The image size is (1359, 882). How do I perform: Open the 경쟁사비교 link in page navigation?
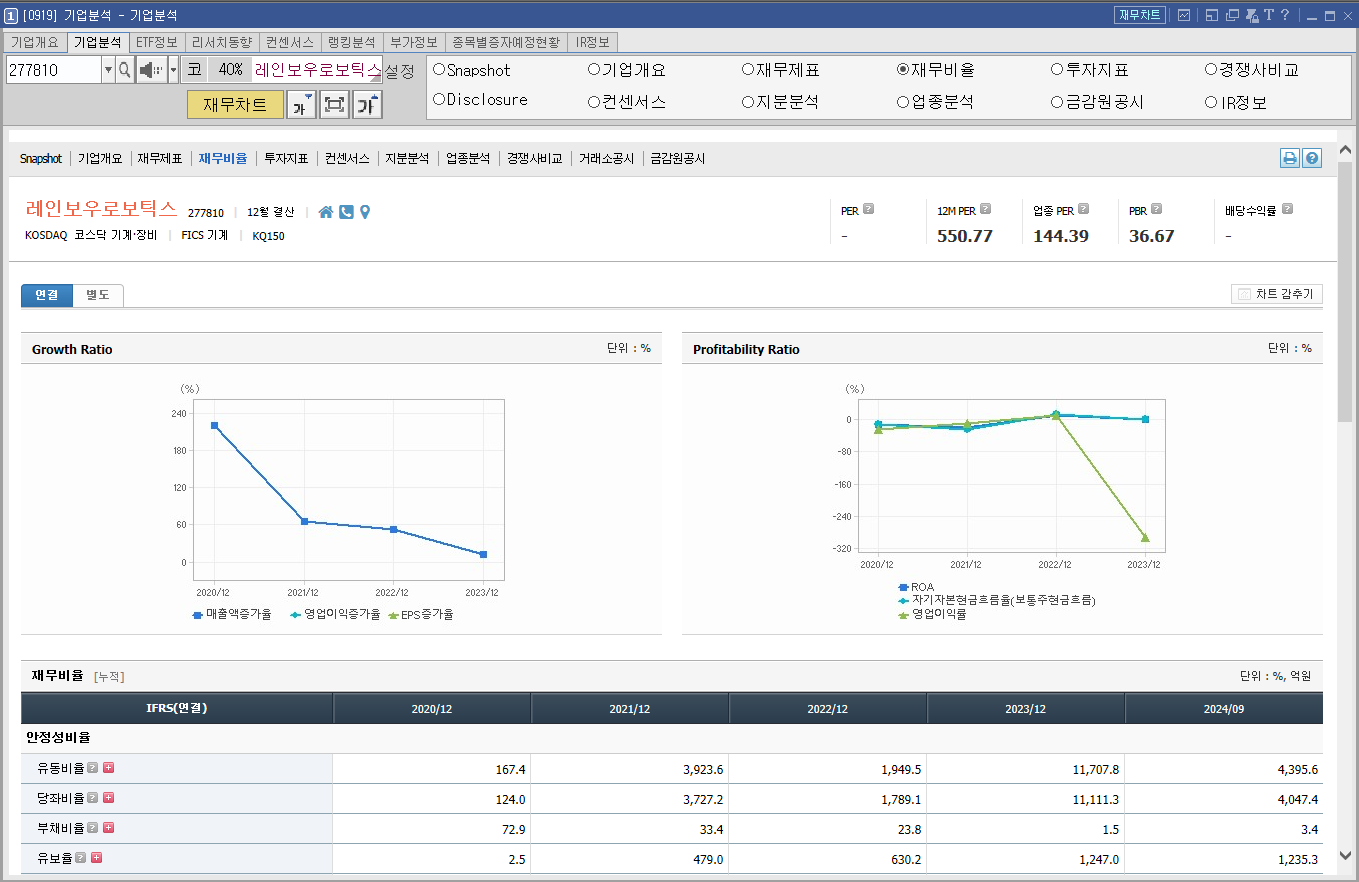coord(534,159)
